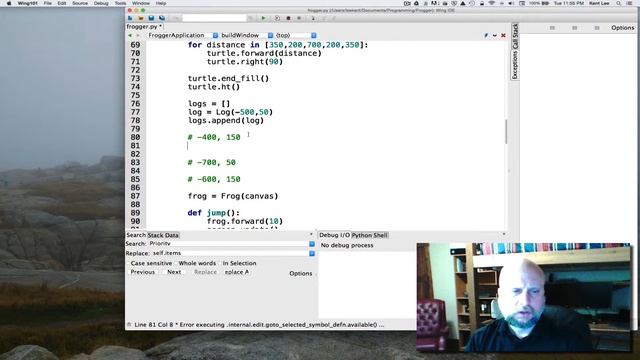The image size is (640, 360).
Task: Run the program with the green arrow
Action: pos(264,18)
